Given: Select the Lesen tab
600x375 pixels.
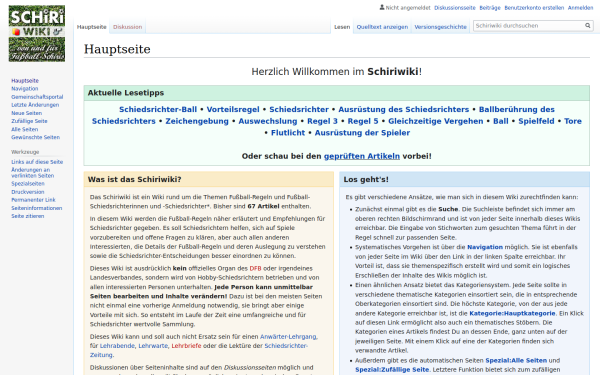Looking at the screenshot, I should point(342,27).
